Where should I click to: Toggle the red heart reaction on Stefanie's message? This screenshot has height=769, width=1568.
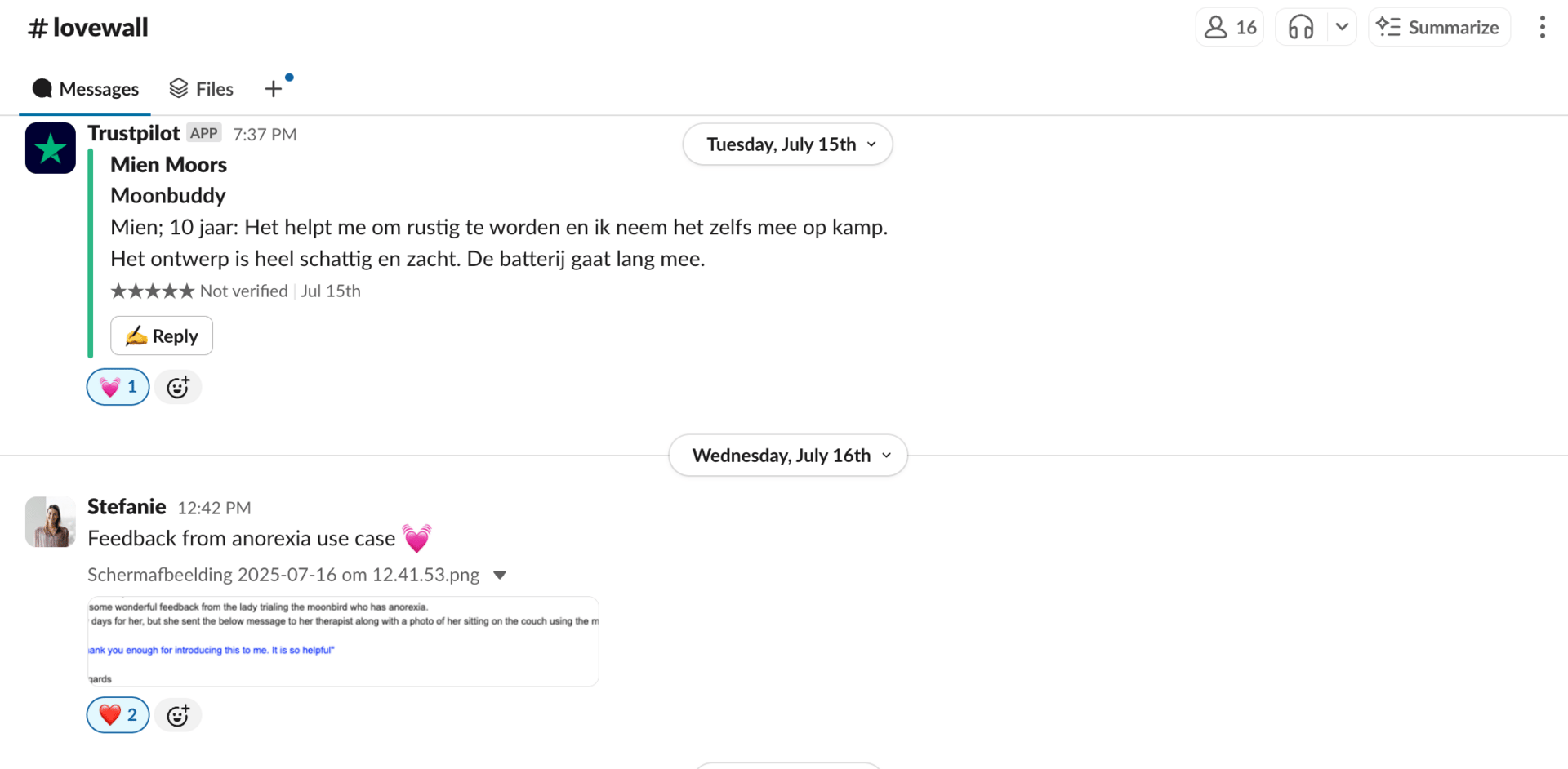[x=118, y=715]
